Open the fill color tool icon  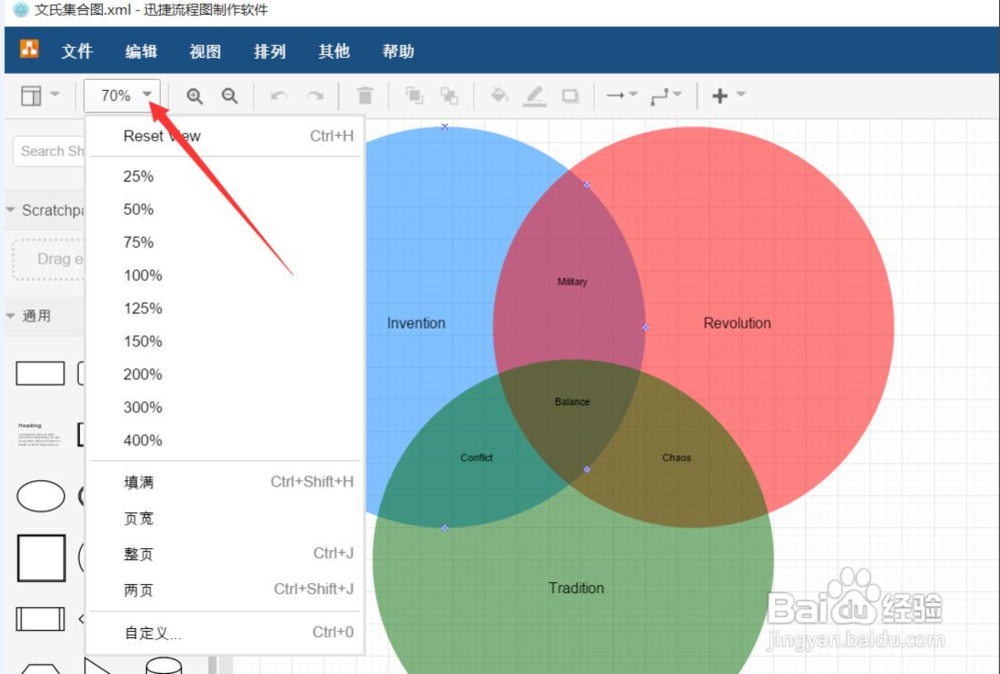pyautogui.click(x=499, y=95)
